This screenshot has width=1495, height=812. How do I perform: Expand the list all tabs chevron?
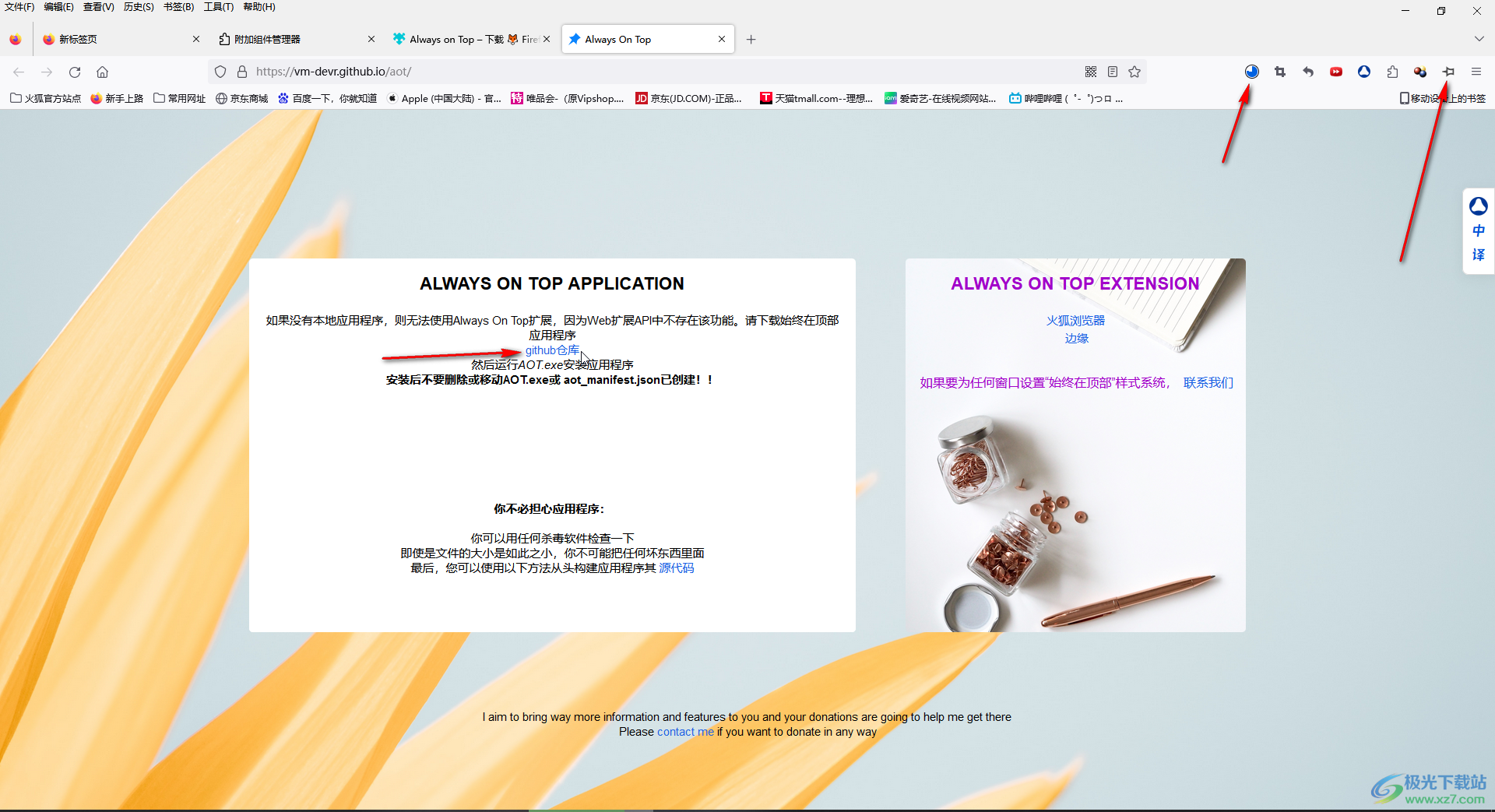coord(1479,39)
